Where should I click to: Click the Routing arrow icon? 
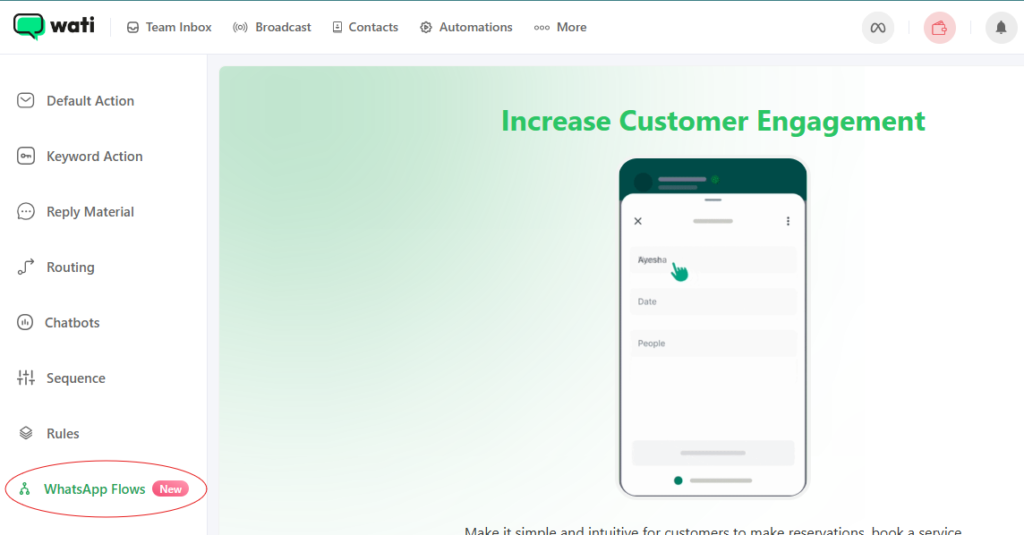[25, 267]
